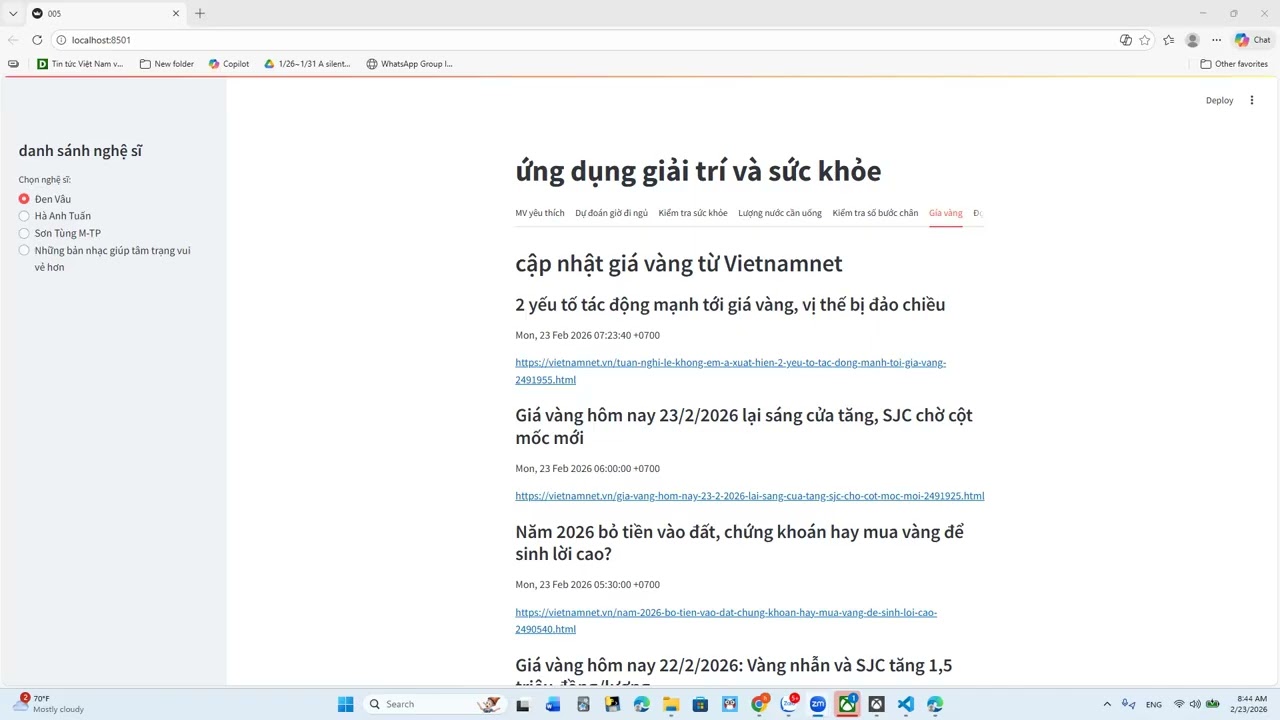Open the weather widget showing 70°F
This screenshot has width=1280, height=720.
[x=48, y=704]
